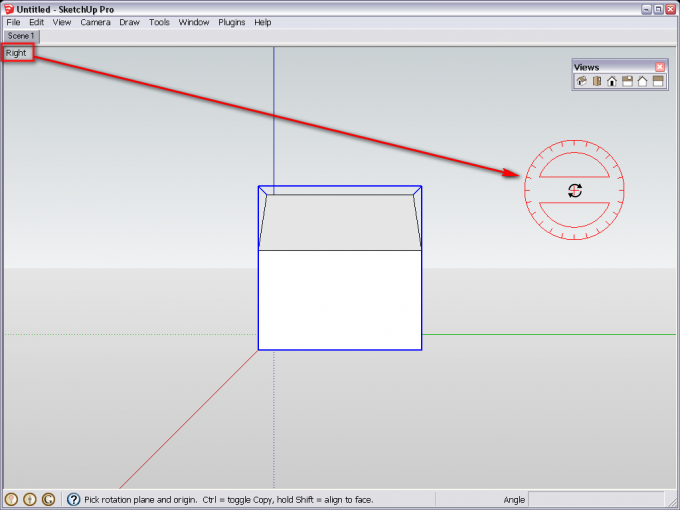Open the Camera menu
Viewport: 680px width, 510px height.
point(95,22)
